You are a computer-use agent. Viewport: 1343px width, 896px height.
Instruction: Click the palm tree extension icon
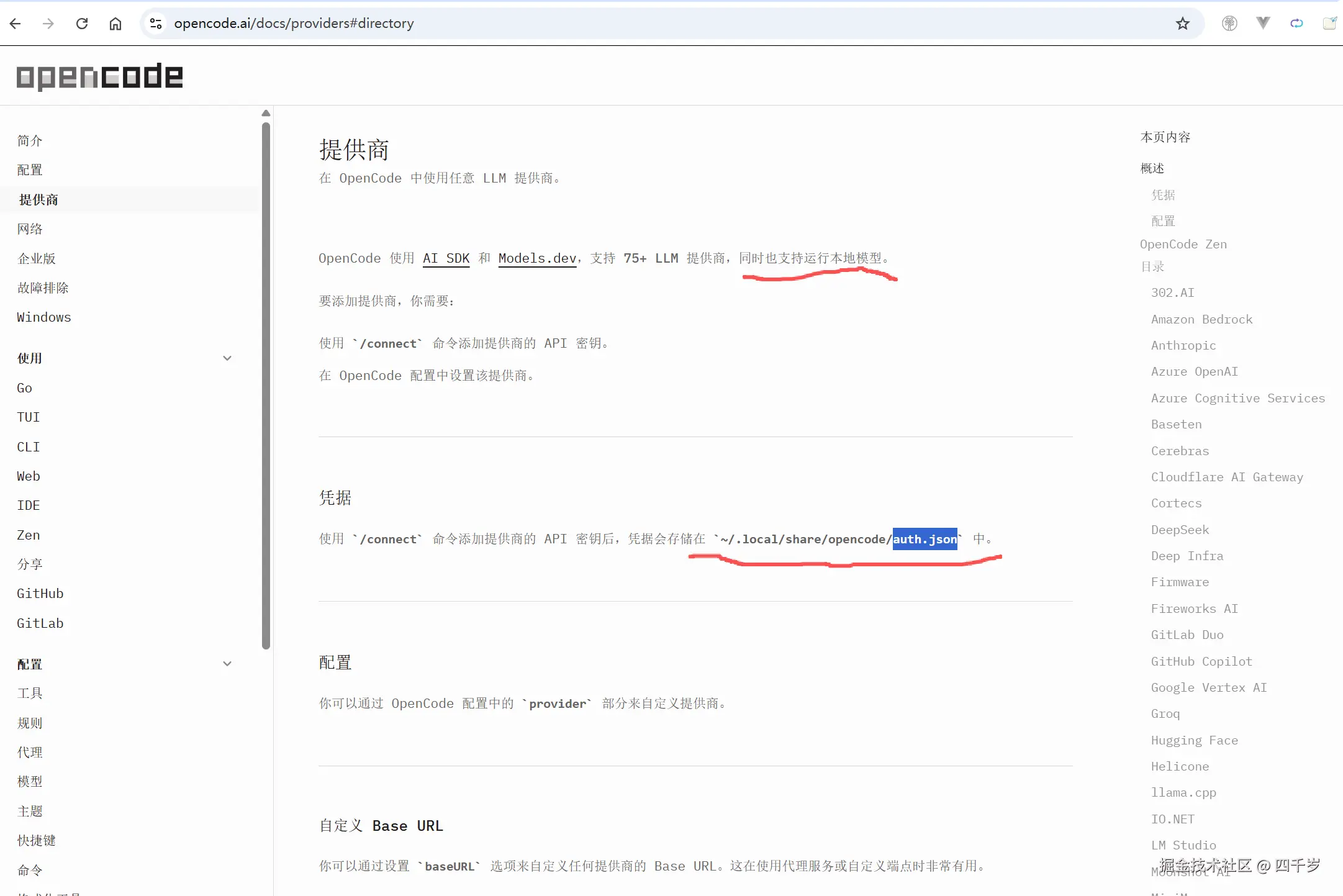coord(1229,23)
